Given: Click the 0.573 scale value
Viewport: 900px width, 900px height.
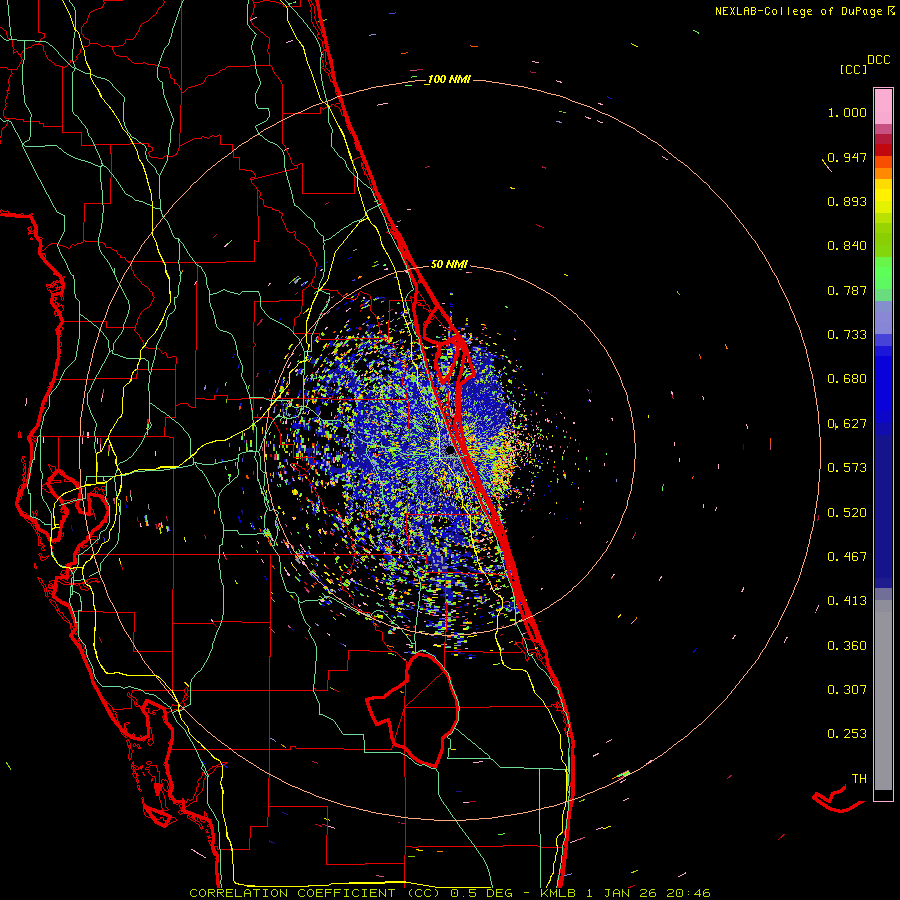Looking at the screenshot, I should coord(847,468).
